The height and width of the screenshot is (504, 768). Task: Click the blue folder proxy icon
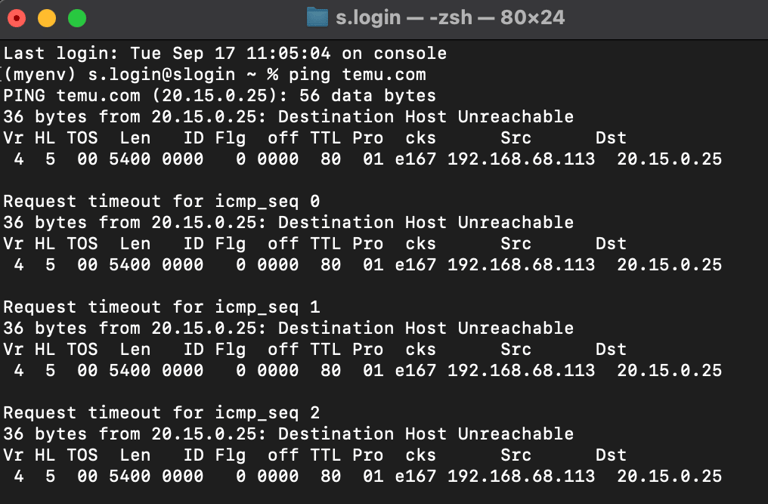coord(317,18)
